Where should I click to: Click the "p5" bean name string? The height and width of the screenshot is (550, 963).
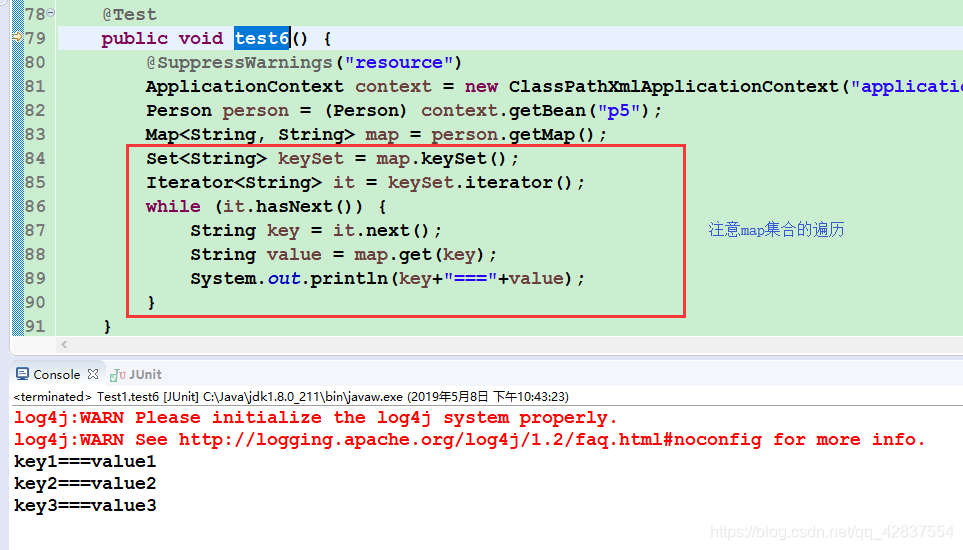[x=618, y=111]
